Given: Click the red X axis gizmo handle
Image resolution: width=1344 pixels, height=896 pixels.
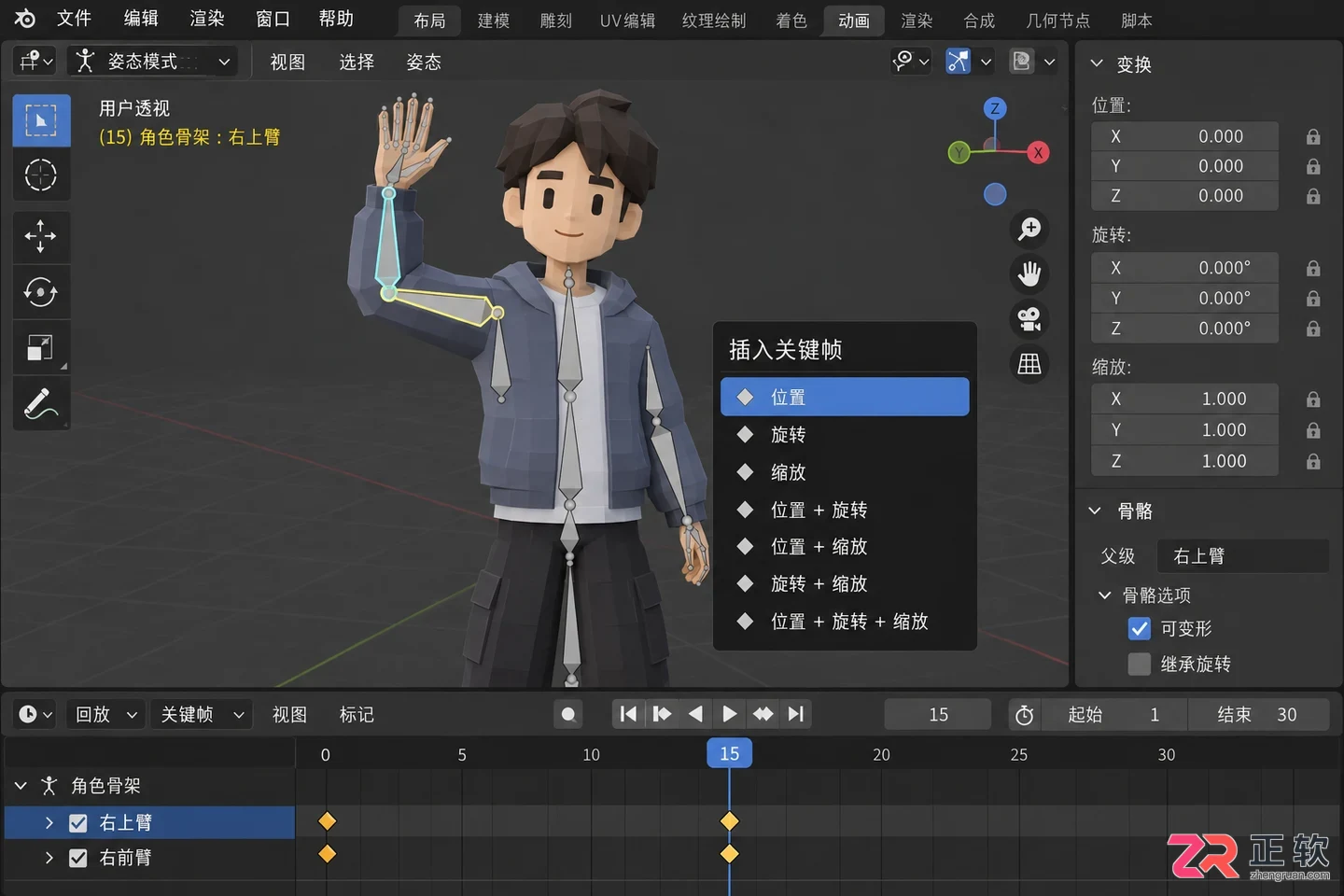Looking at the screenshot, I should tap(1038, 153).
